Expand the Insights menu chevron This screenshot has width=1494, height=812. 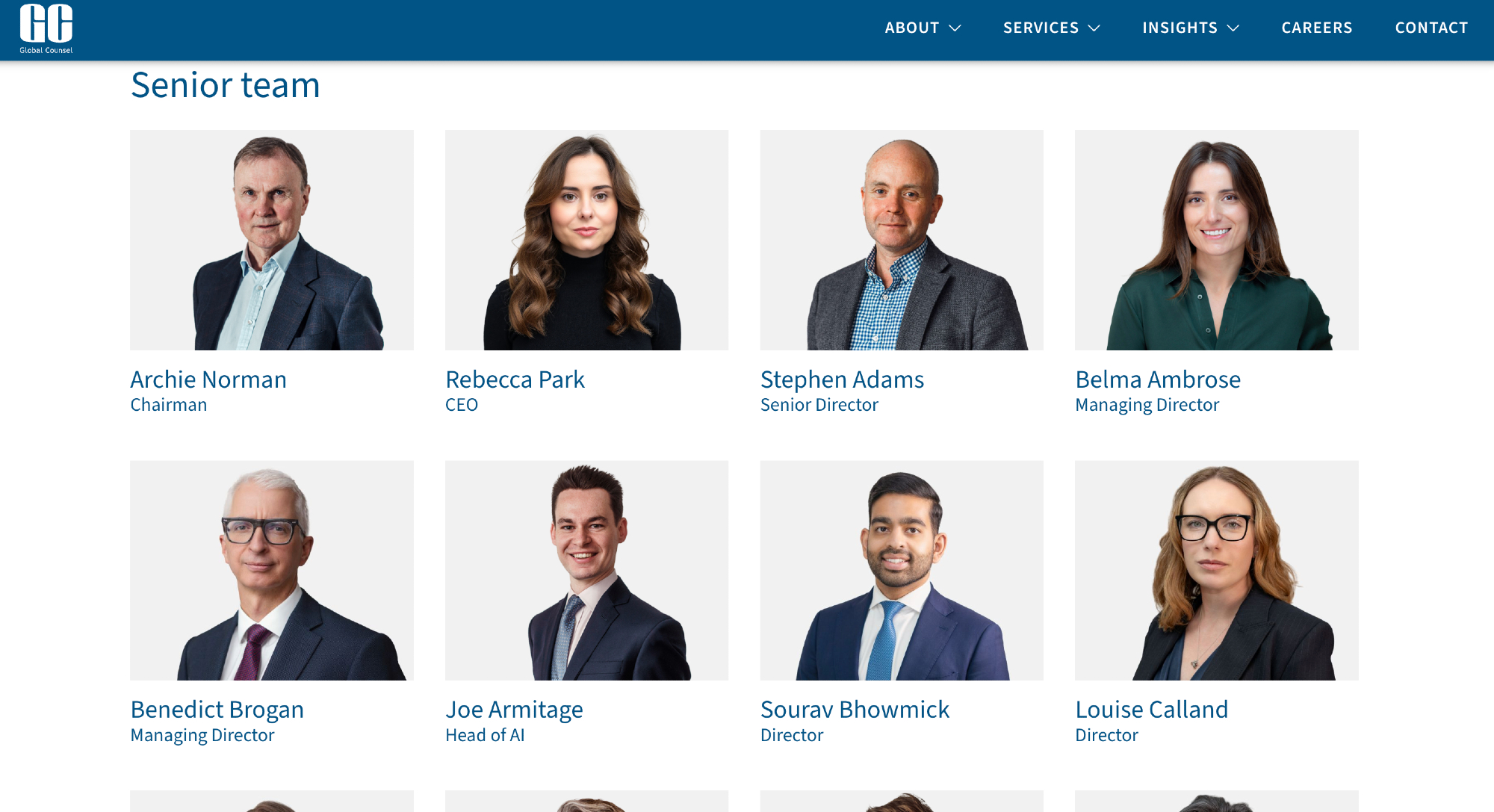click(1233, 28)
